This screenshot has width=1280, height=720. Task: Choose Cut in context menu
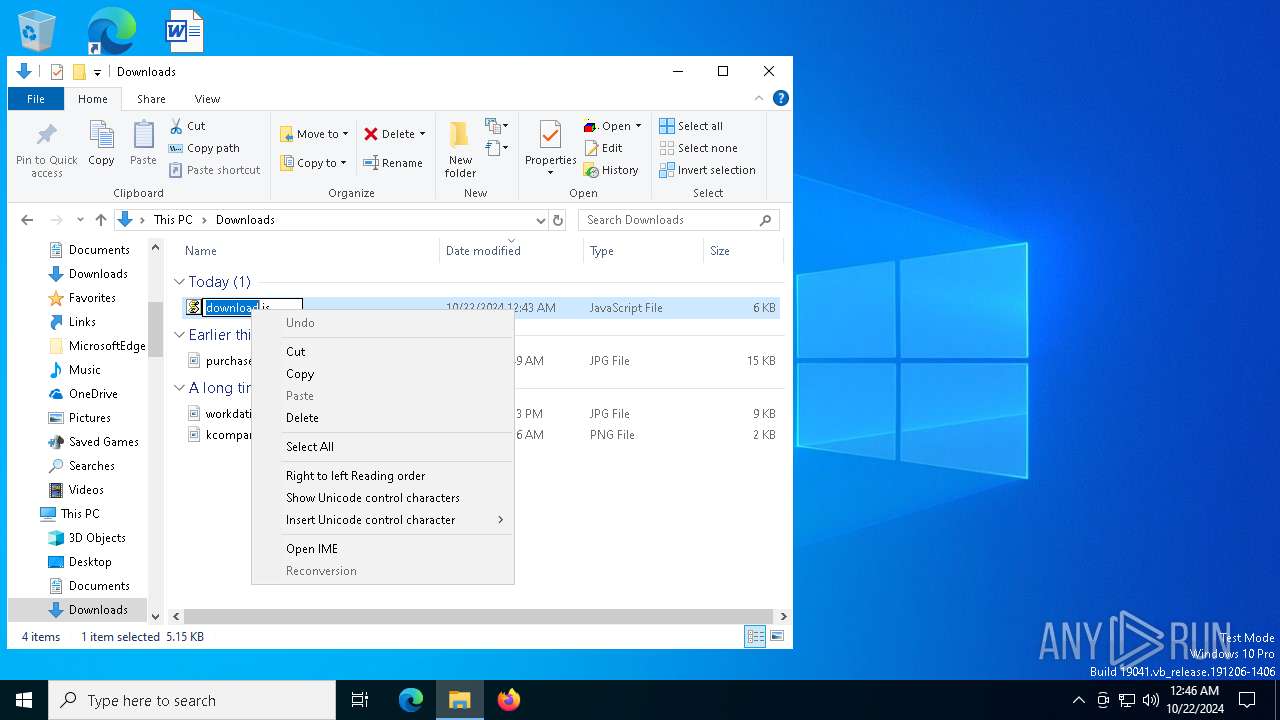click(x=382, y=352)
